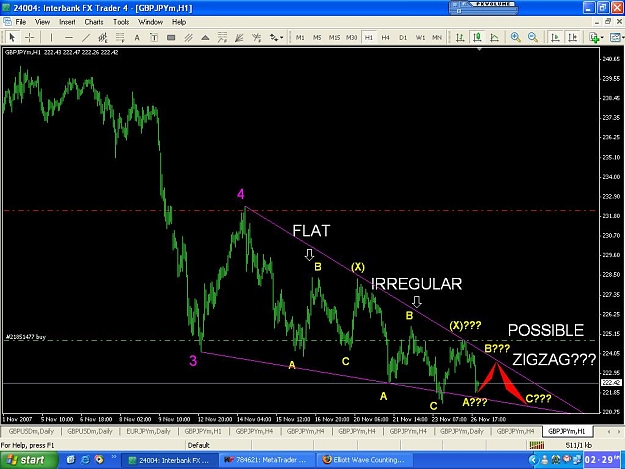
Task: Switch to the GBPJPYm,Daily chart tab
Action: click(462, 431)
